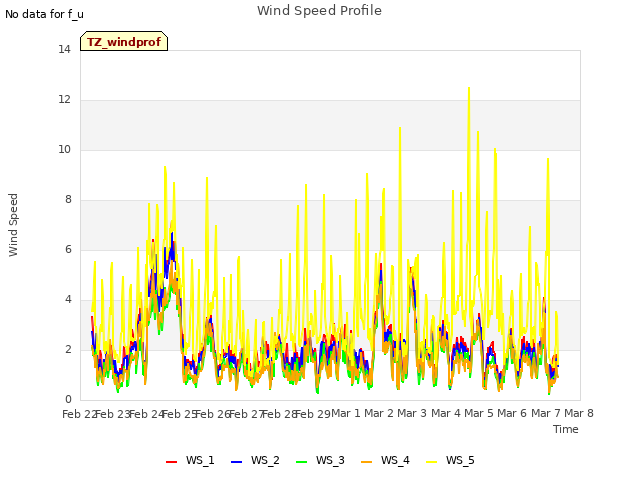Click the orange WS_4 legend swatch

[x=367, y=462]
